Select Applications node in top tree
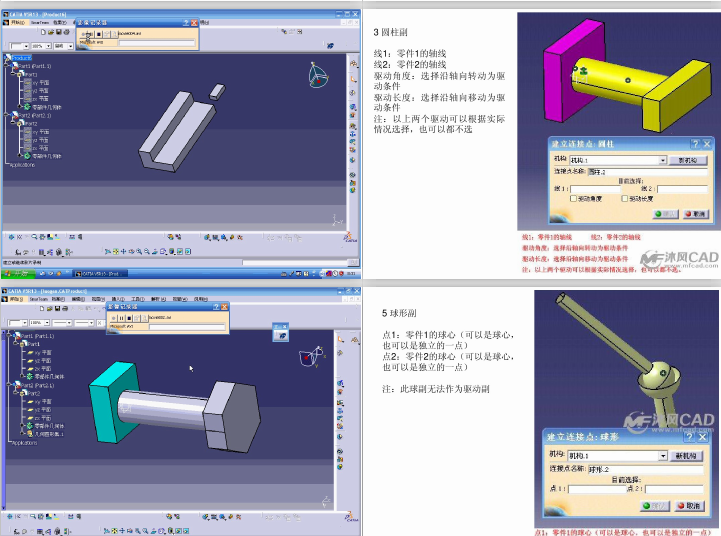 [22, 165]
